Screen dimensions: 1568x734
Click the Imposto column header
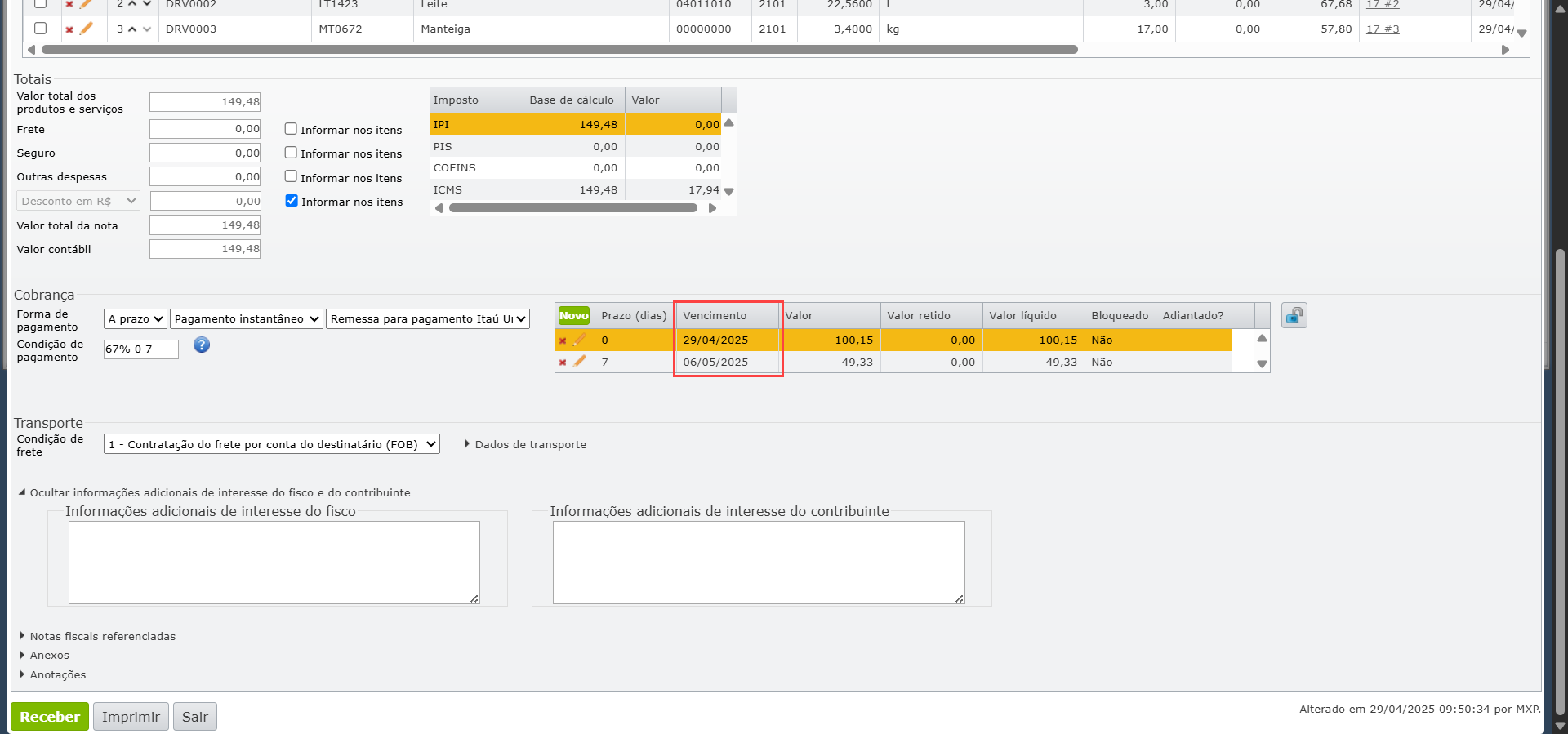coord(477,100)
